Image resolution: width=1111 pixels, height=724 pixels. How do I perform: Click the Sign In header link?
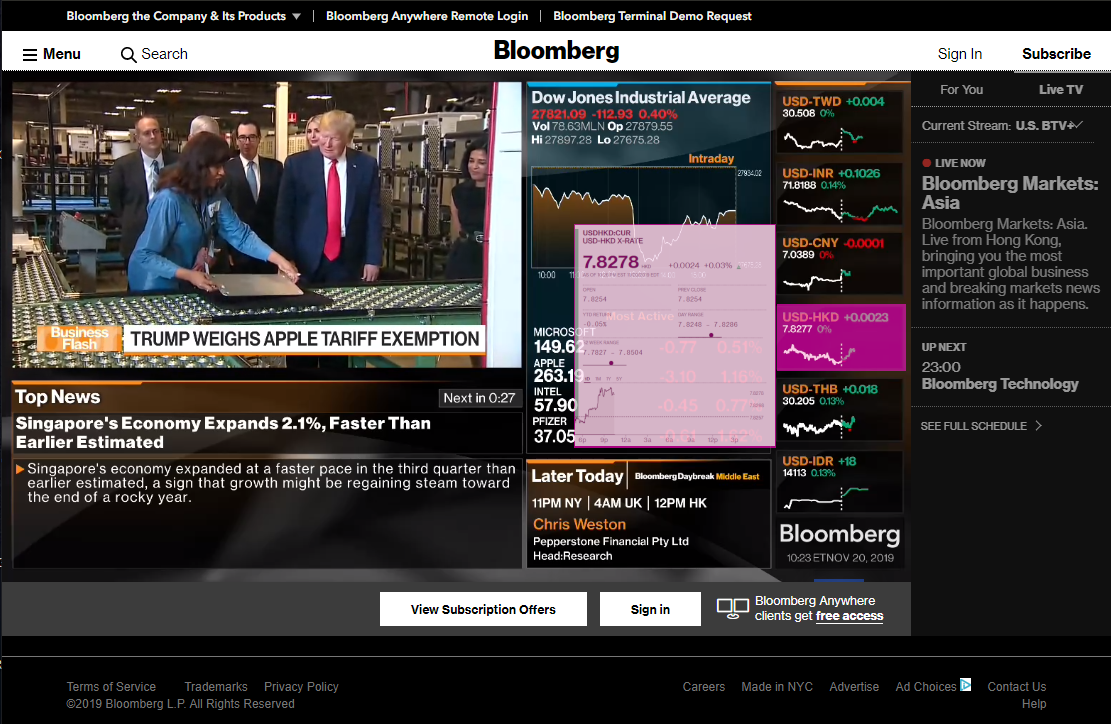pos(959,54)
